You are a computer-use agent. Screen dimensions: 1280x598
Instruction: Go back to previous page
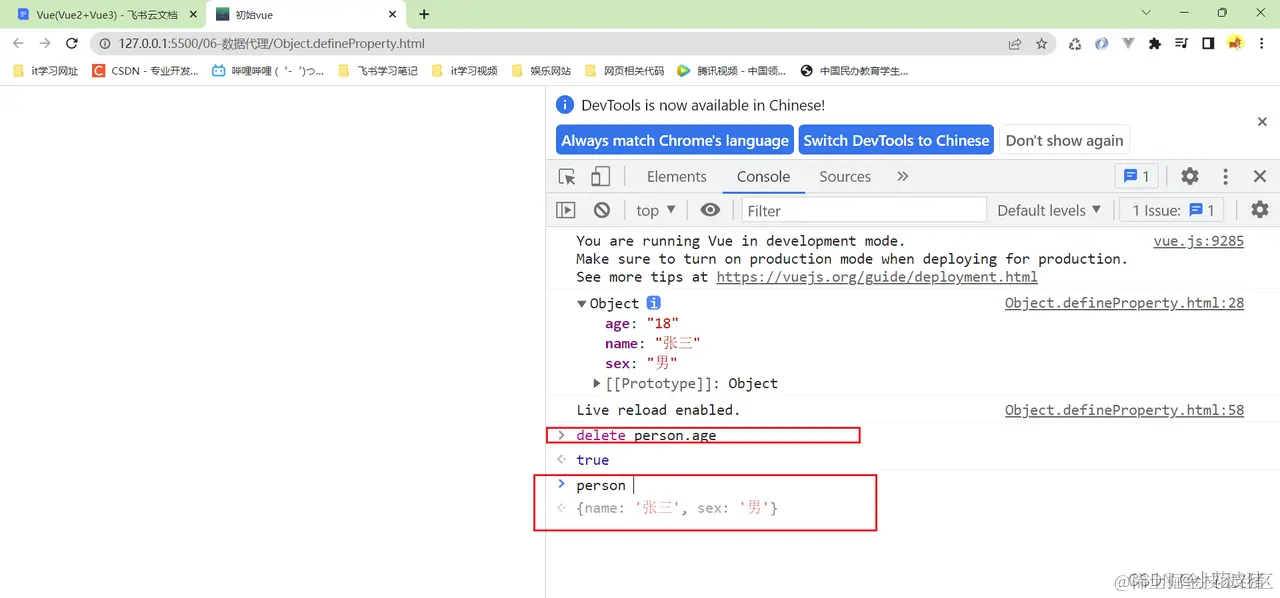pos(19,44)
